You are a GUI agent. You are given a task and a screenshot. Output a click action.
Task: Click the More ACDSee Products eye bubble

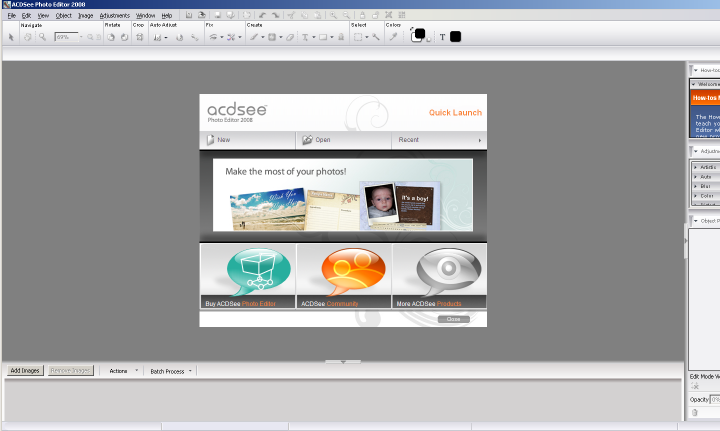pos(439,271)
